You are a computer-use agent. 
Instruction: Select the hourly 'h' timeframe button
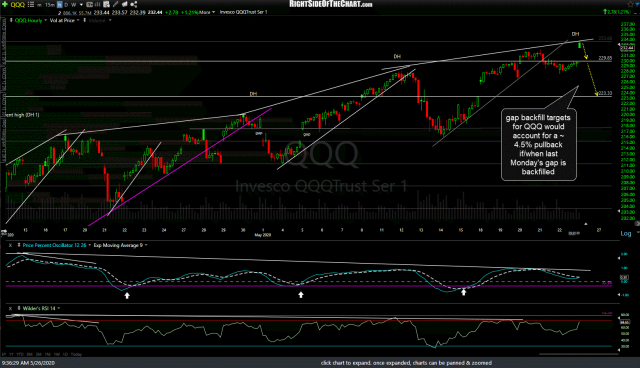point(60,5)
